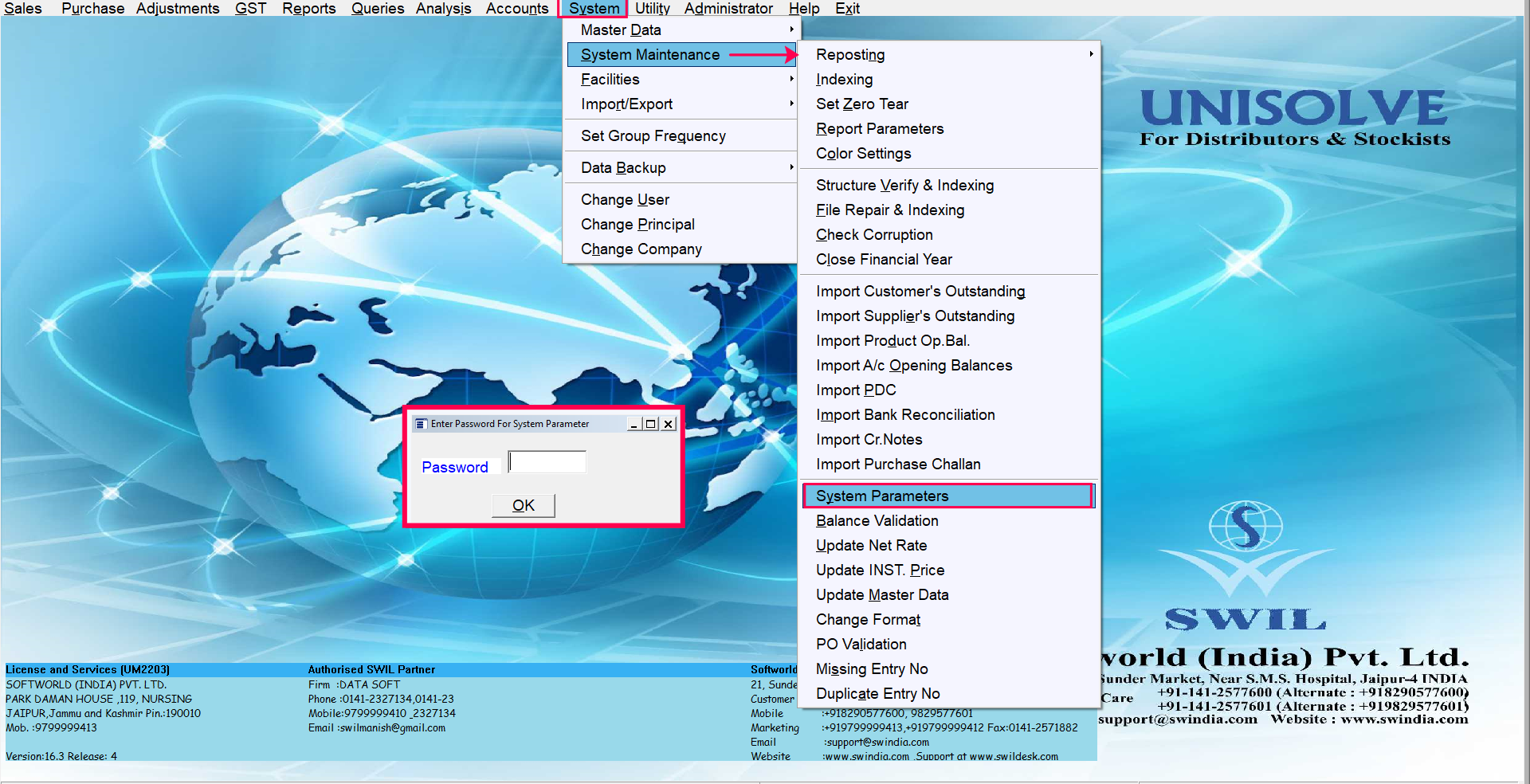
Task: Select Check Corruption
Action: coord(949,234)
